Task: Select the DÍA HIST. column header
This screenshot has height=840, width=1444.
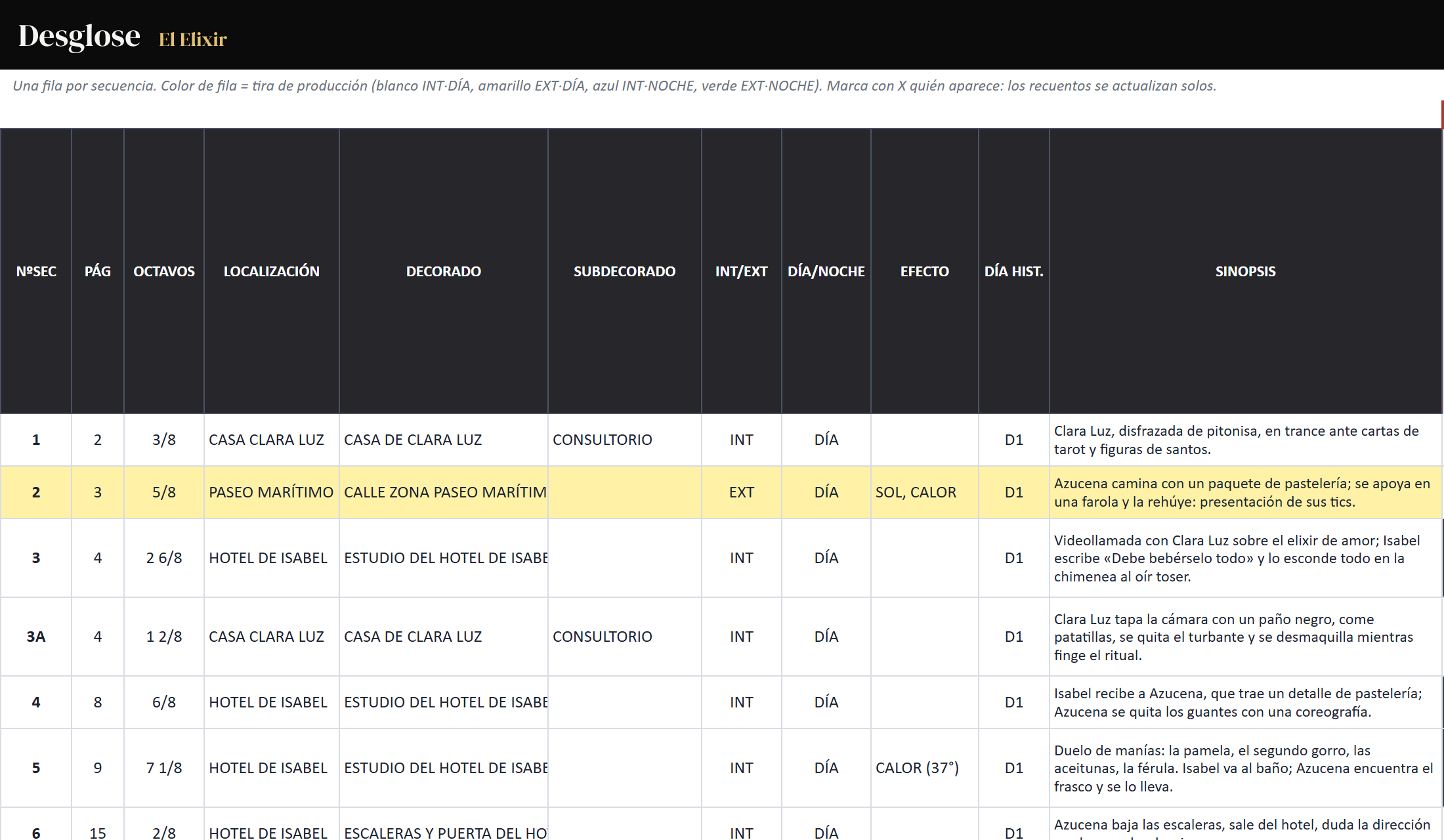Action: pyautogui.click(x=1014, y=271)
